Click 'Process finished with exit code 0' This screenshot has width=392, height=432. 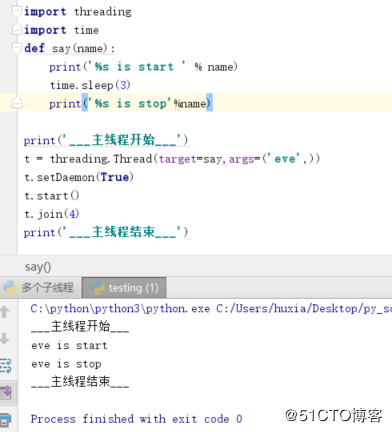(x=137, y=419)
